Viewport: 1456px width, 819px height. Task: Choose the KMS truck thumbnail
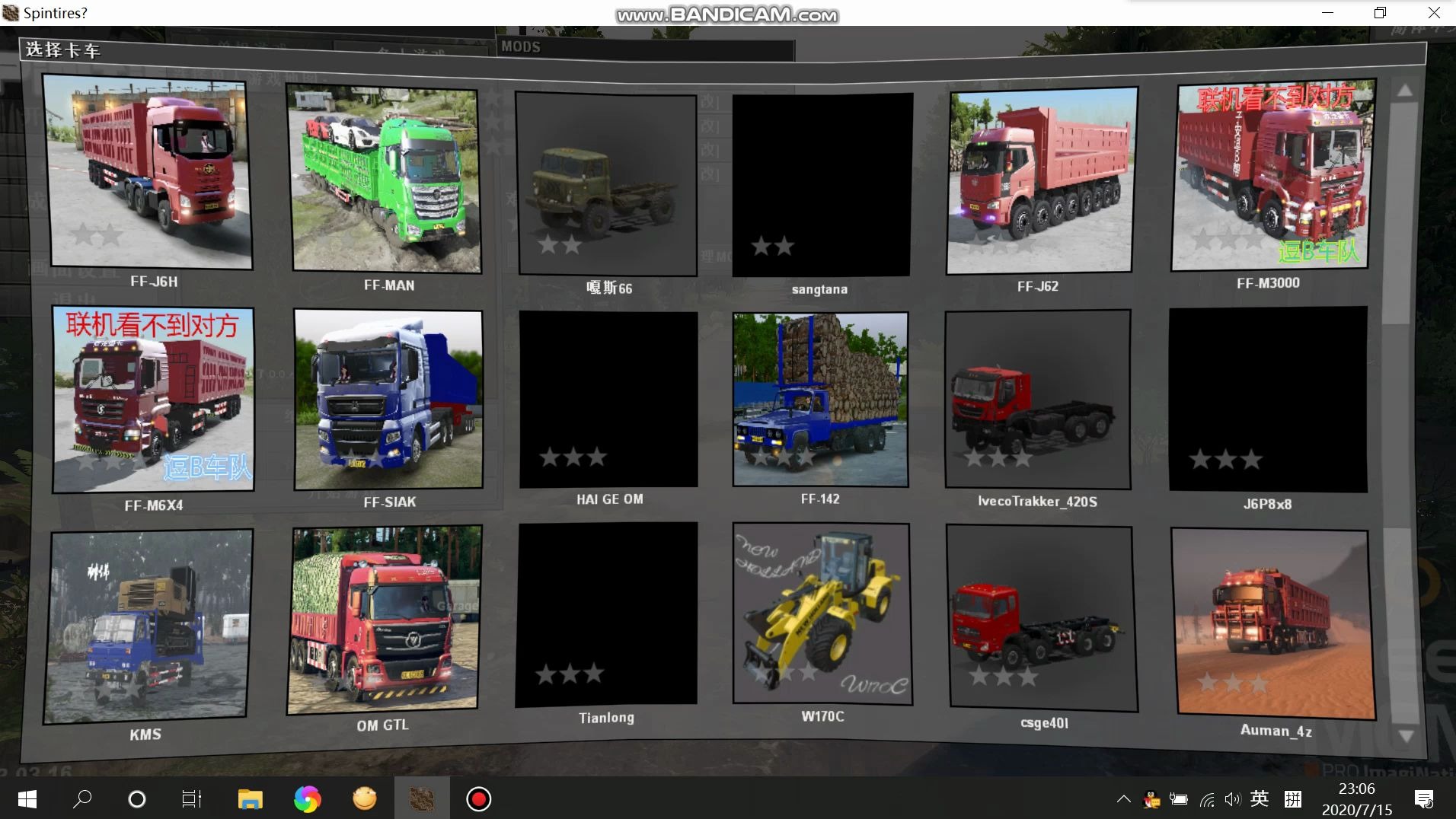[x=148, y=626]
